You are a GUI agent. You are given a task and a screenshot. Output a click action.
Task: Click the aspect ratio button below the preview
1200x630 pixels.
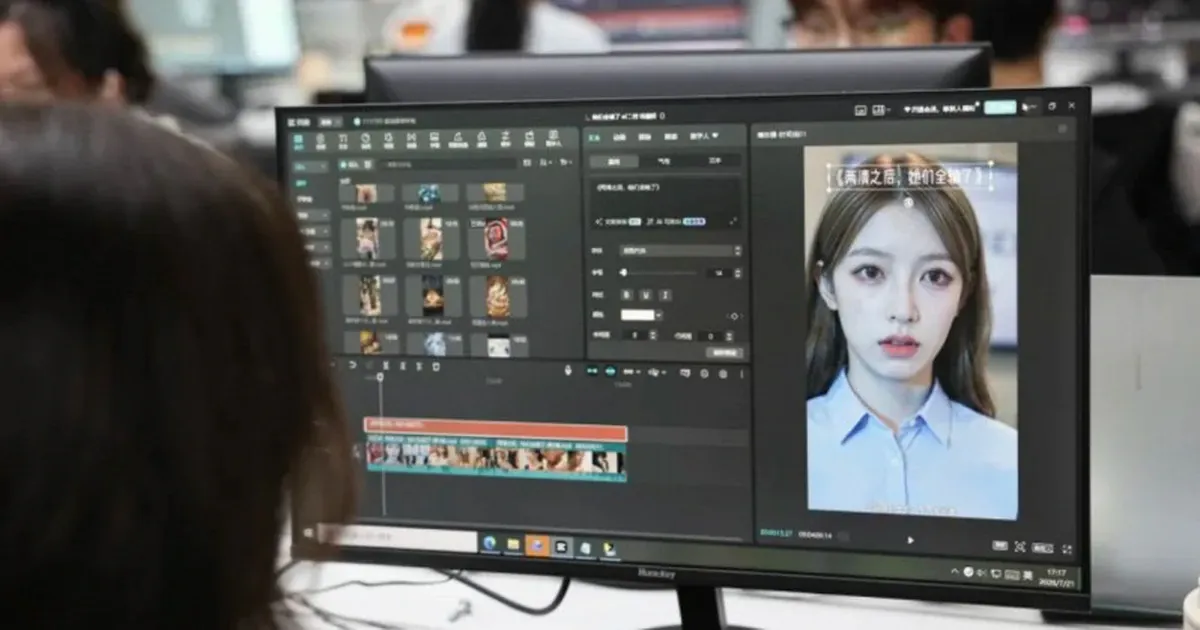1042,548
